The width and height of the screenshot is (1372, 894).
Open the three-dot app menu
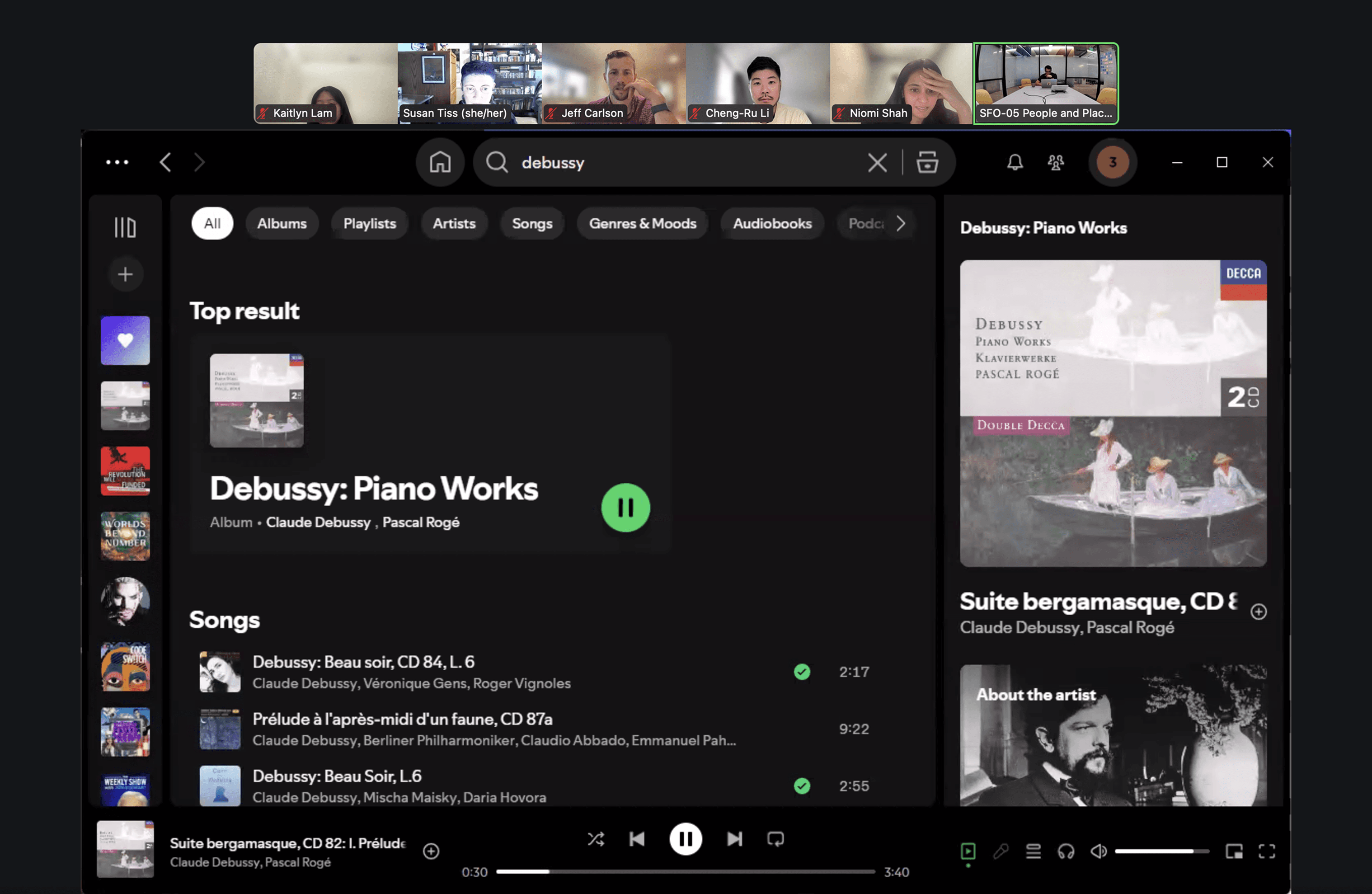coord(117,162)
